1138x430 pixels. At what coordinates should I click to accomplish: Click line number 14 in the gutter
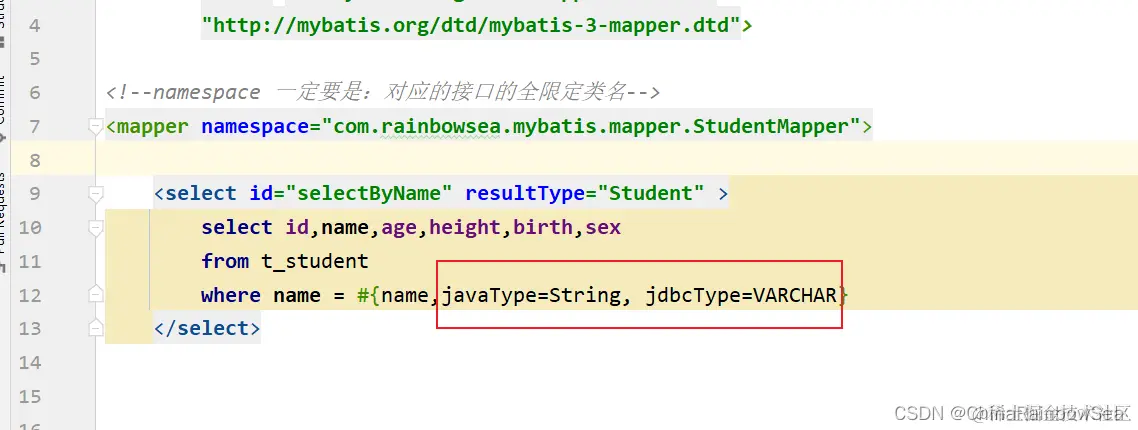[30, 362]
